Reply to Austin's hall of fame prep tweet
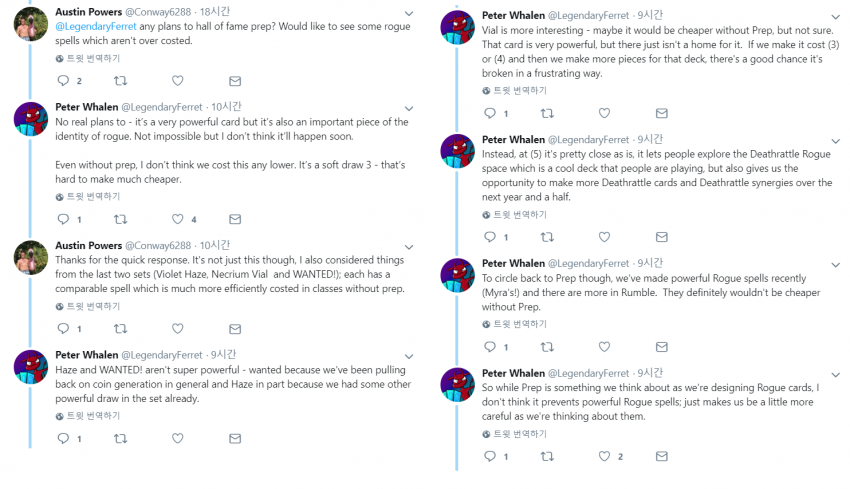850x489 pixels. 62,81
